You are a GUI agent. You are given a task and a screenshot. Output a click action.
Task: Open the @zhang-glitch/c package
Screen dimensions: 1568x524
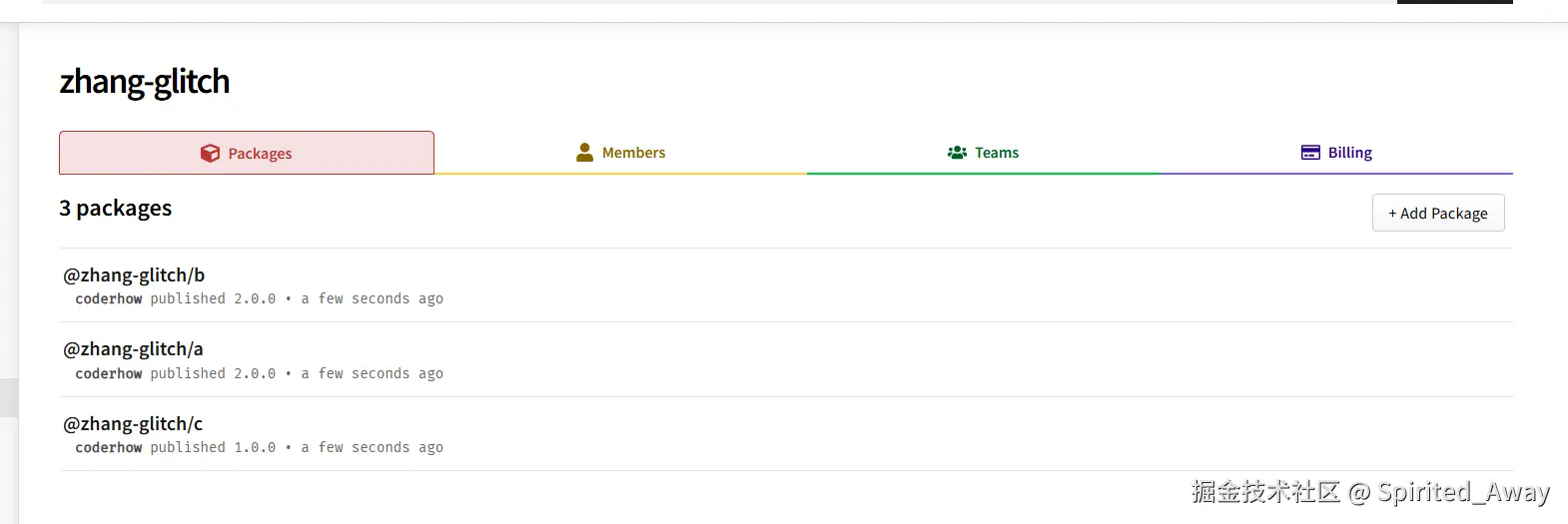(133, 424)
